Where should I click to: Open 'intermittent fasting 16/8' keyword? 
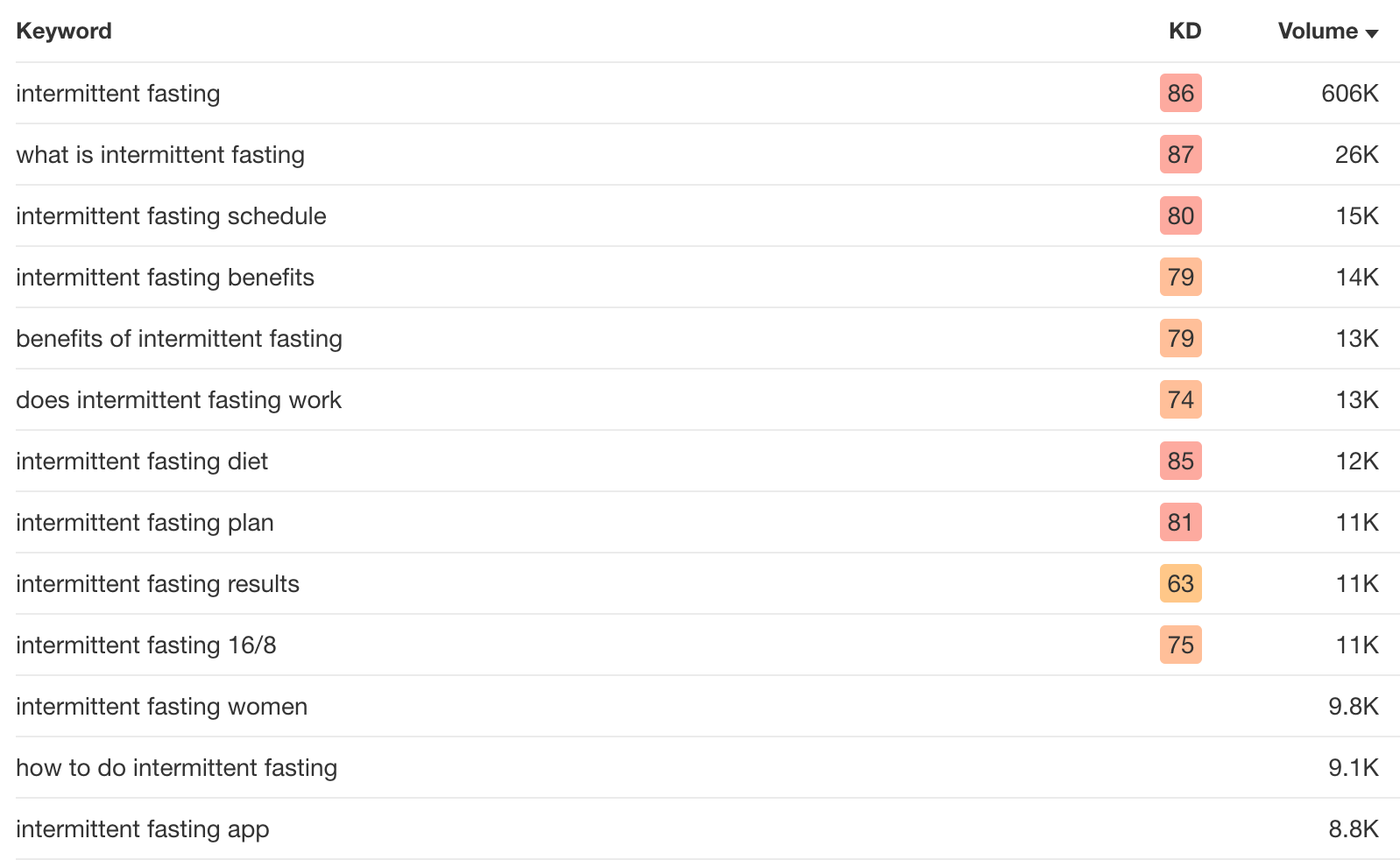coord(146,645)
